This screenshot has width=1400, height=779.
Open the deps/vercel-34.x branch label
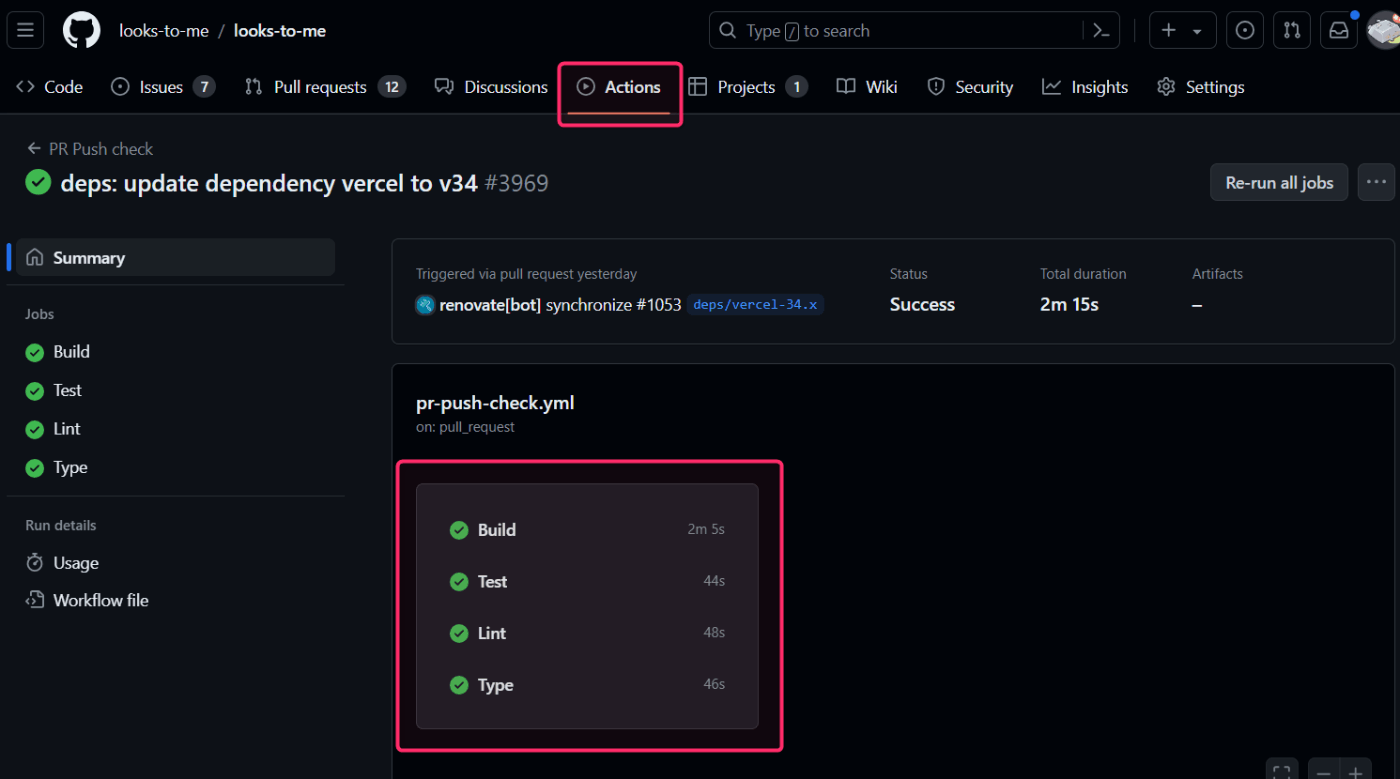pos(755,305)
